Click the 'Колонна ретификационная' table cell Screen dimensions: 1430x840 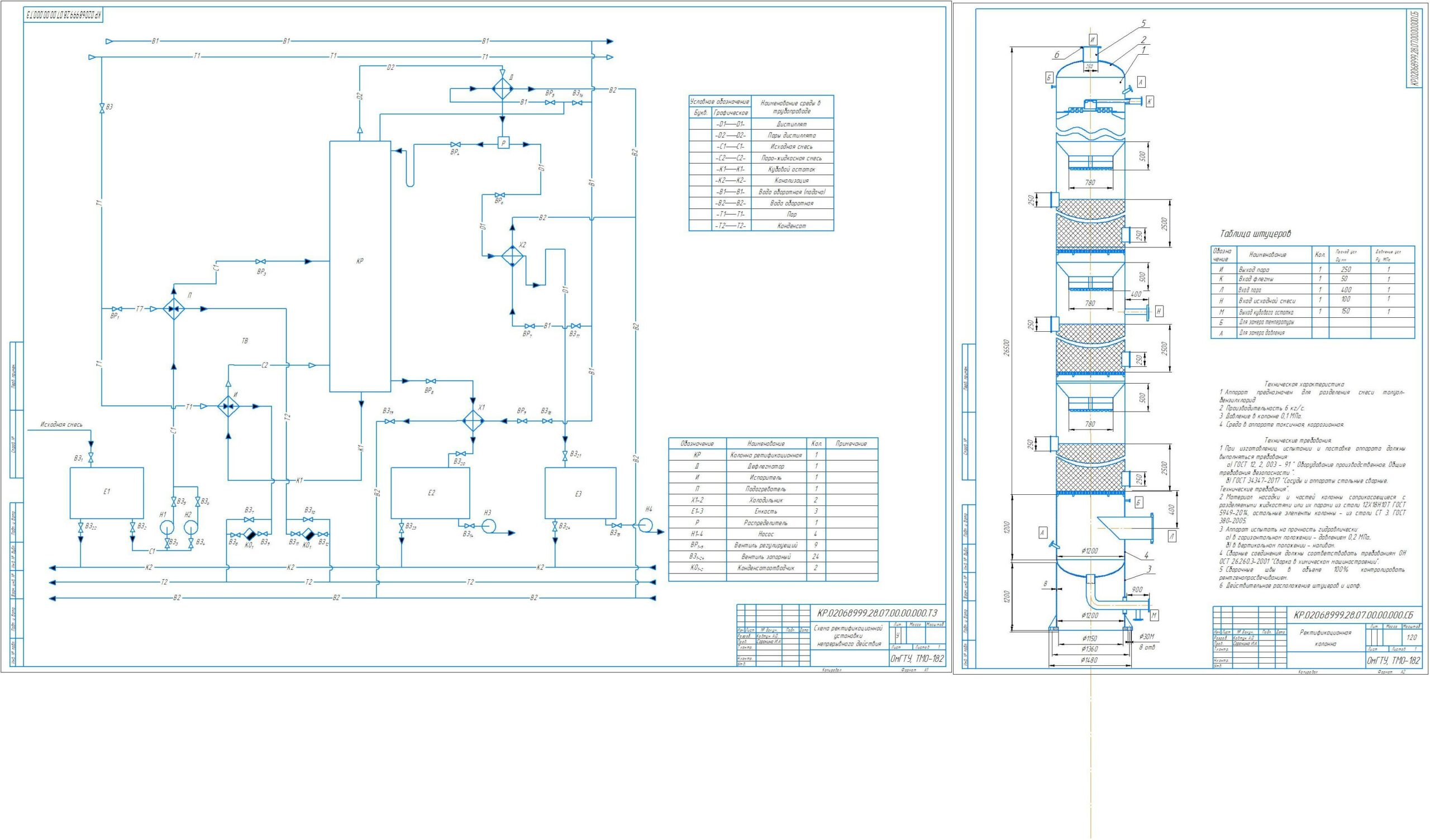coord(766,455)
